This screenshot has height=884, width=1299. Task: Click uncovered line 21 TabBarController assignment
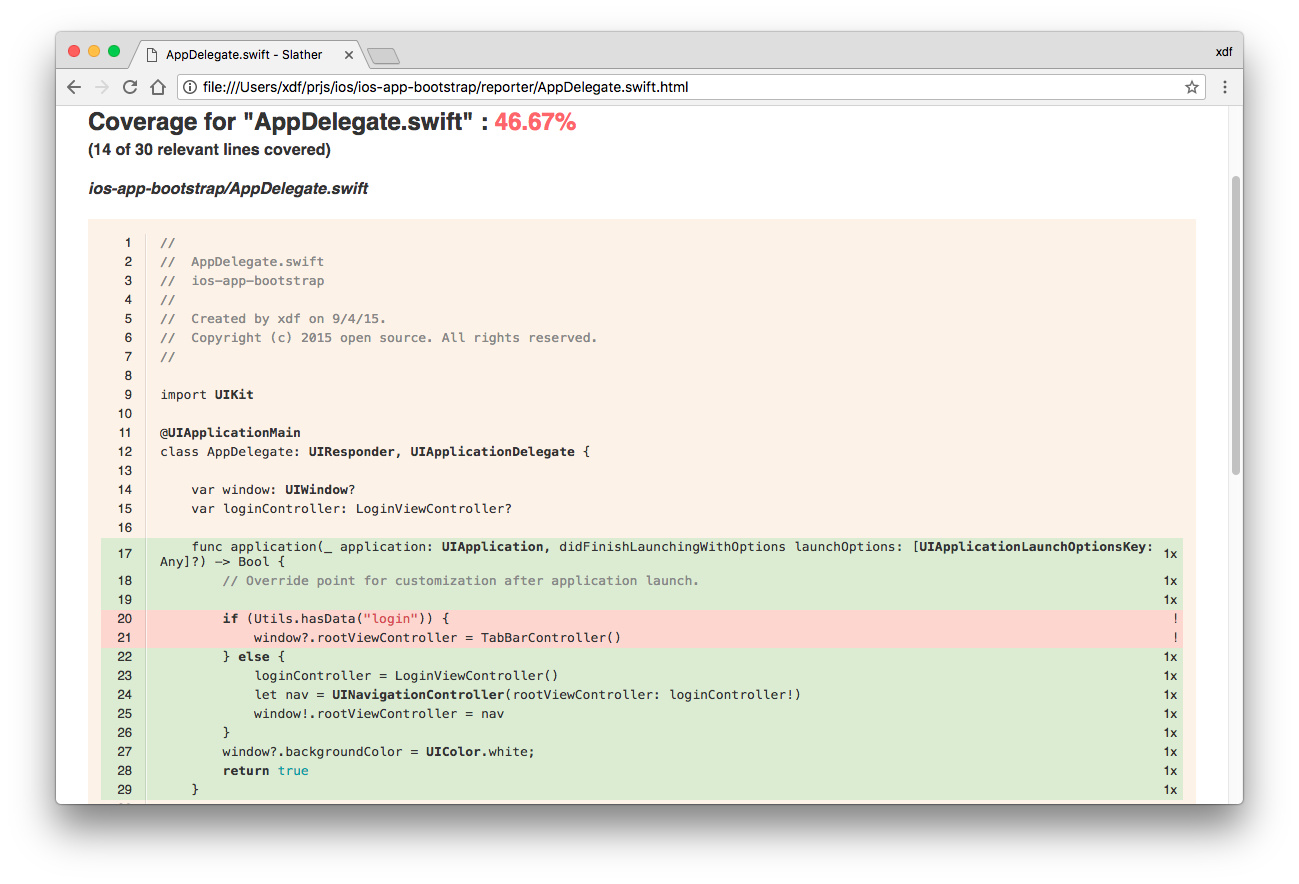point(437,638)
